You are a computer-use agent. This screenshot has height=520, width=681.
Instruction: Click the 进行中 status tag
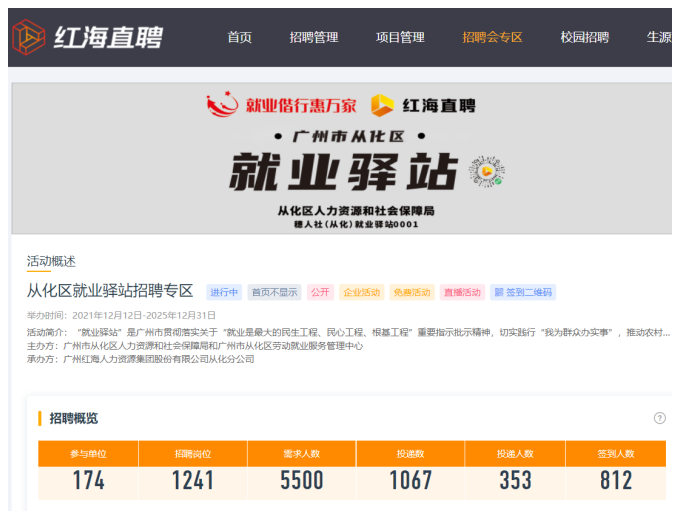pyautogui.click(x=224, y=293)
